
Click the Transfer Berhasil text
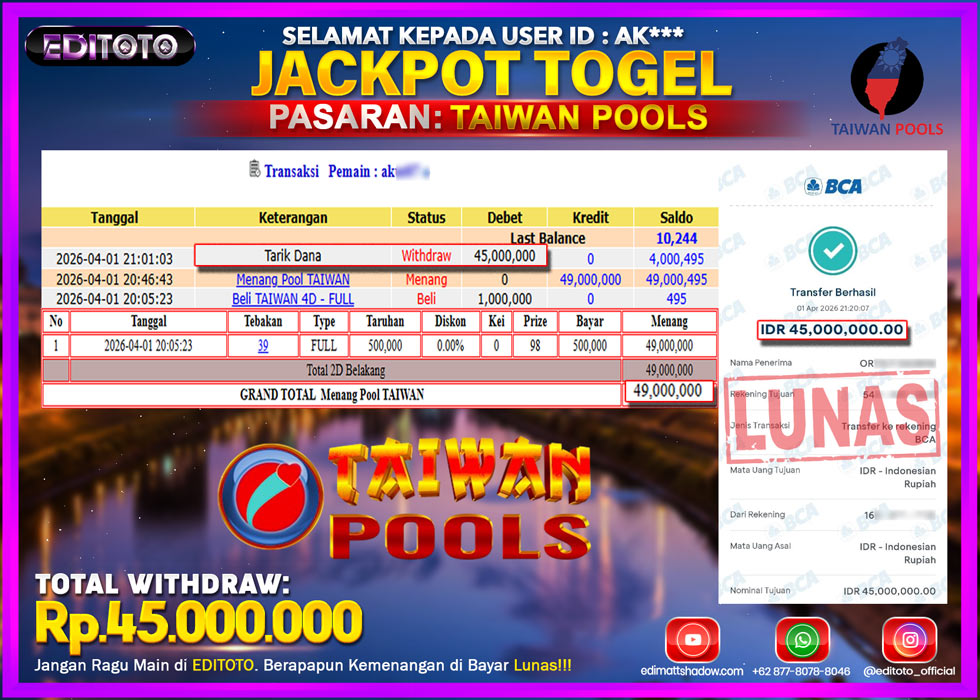[832, 292]
